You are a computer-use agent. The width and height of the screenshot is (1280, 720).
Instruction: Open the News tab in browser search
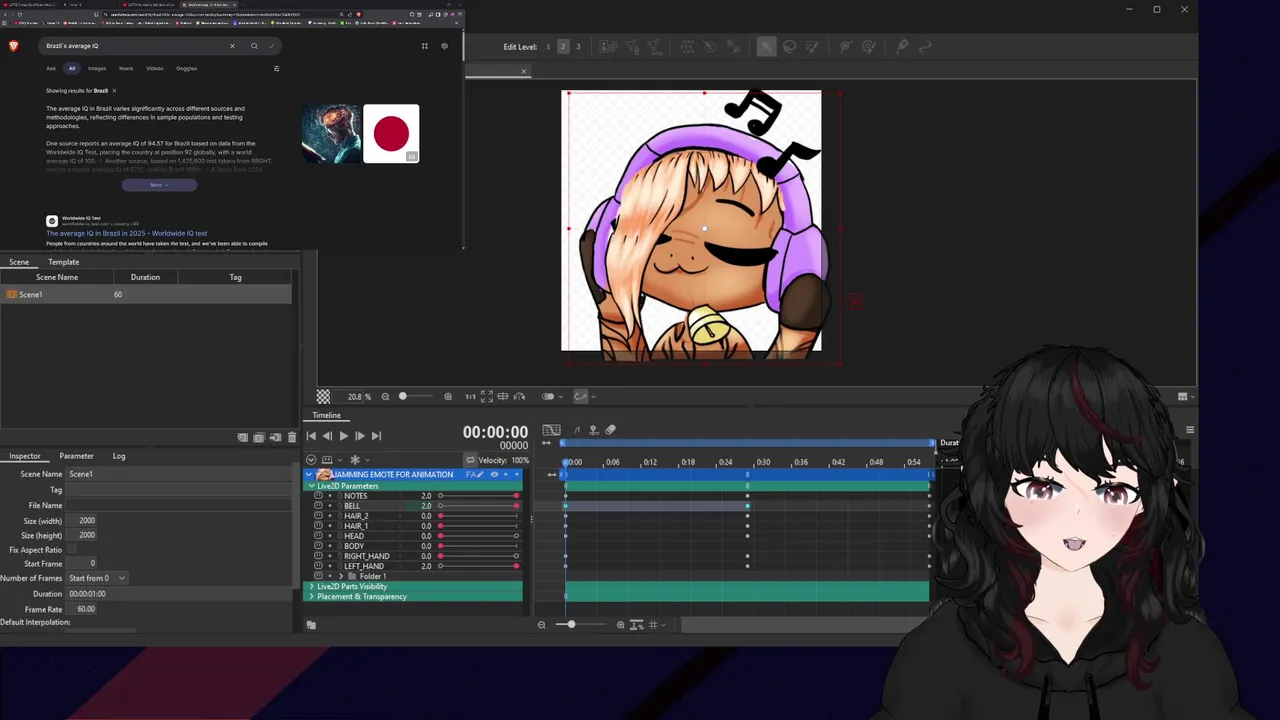126,69
